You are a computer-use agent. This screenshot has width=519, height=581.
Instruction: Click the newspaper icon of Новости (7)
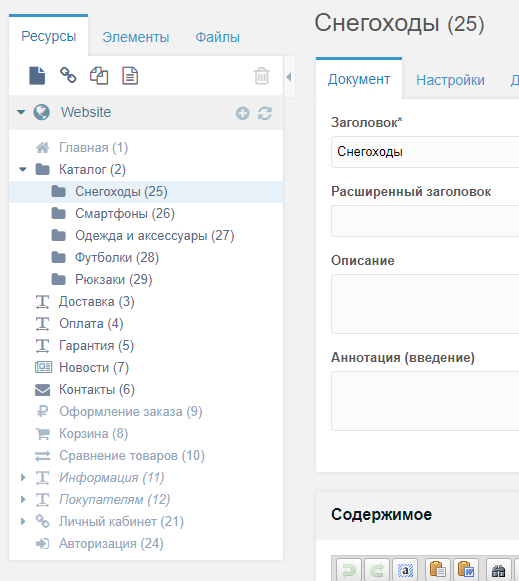click(43, 367)
